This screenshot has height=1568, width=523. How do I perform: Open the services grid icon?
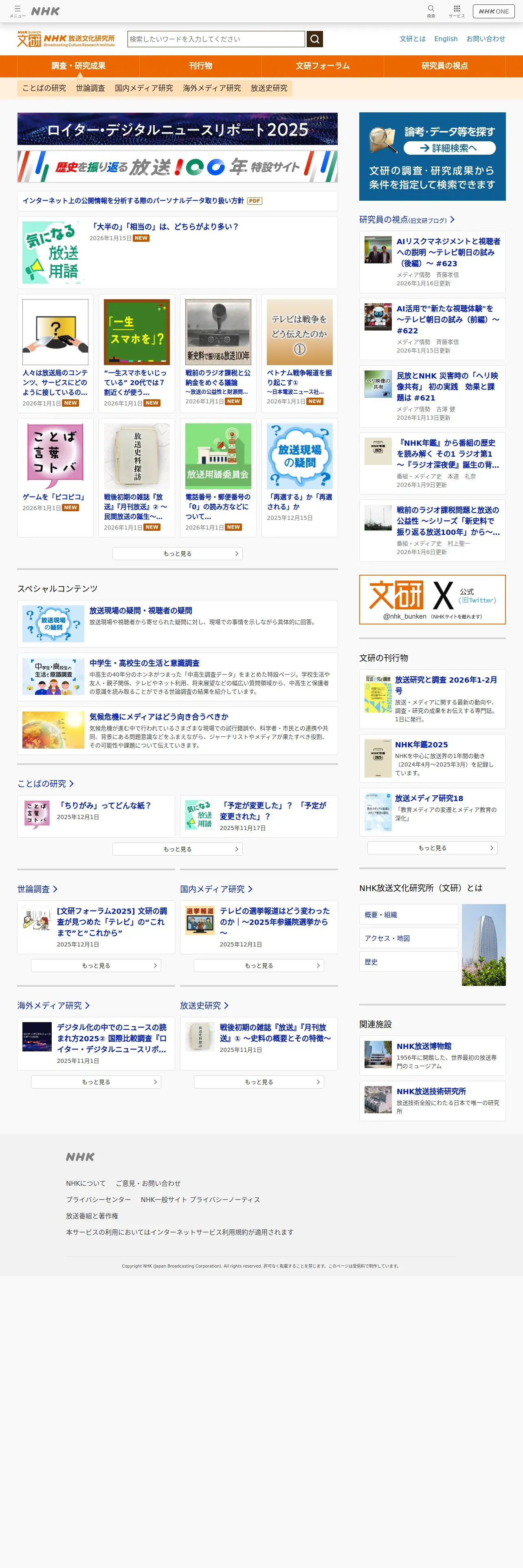point(457,11)
